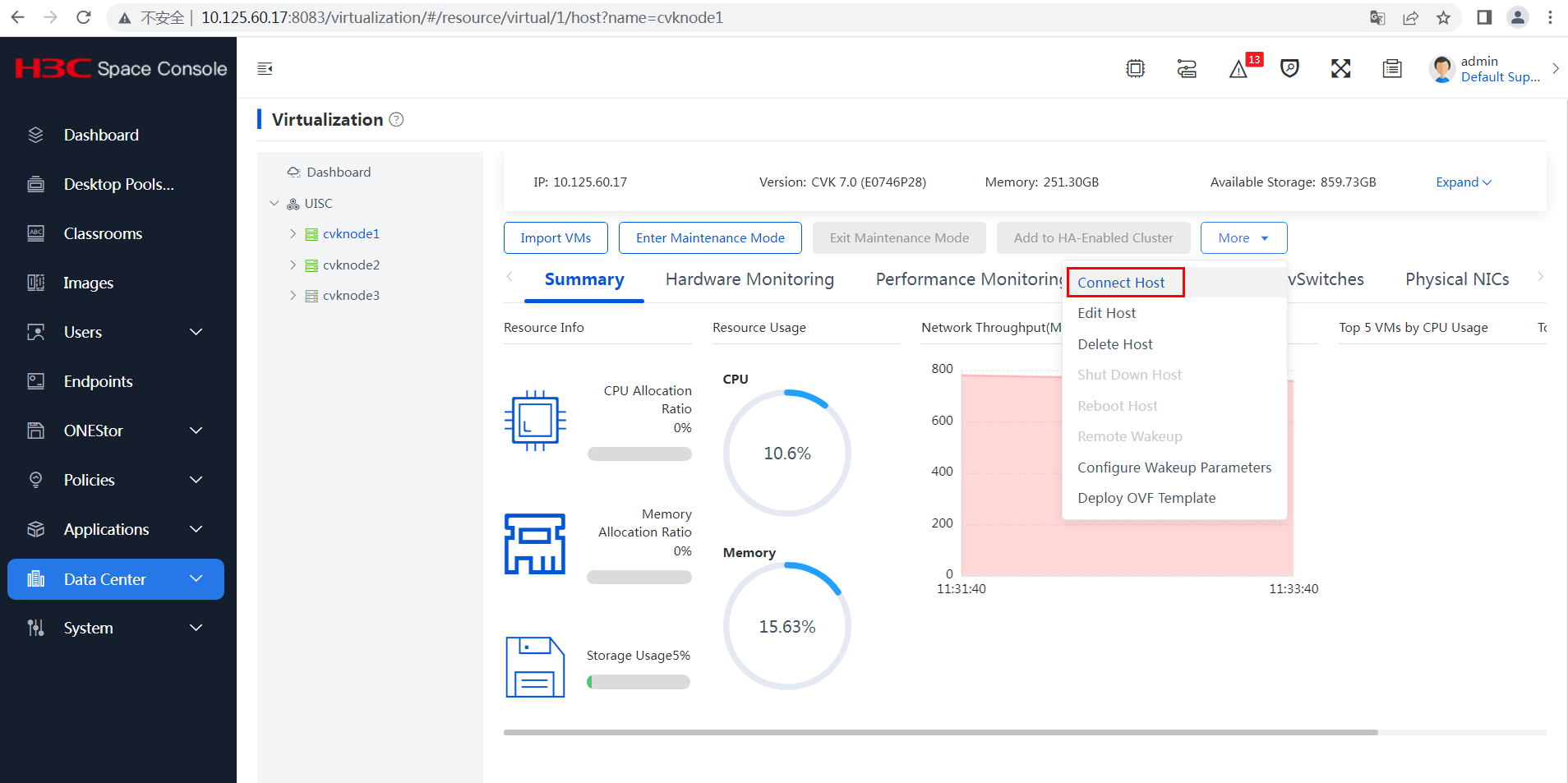The width and height of the screenshot is (1568, 783).
Task: Click the Classrooms sidebar icon
Action: [x=35, y=233]
